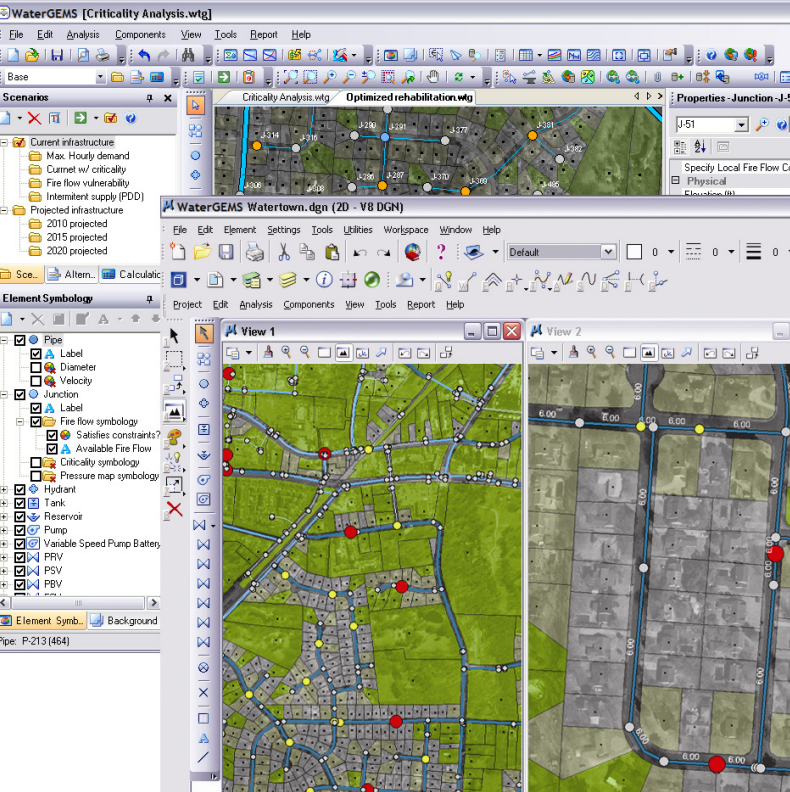Toggle the Hydrant checkbox

20,489
